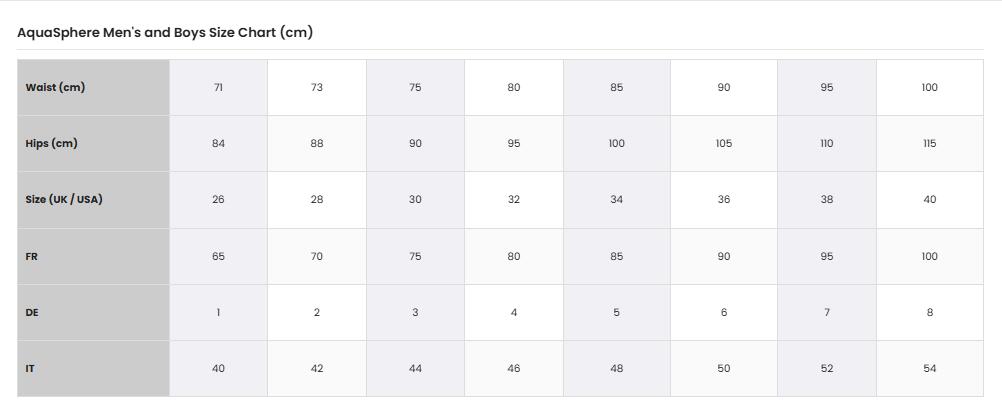
Task: Click the DE row header cell
Action: (x=93, y=313)
